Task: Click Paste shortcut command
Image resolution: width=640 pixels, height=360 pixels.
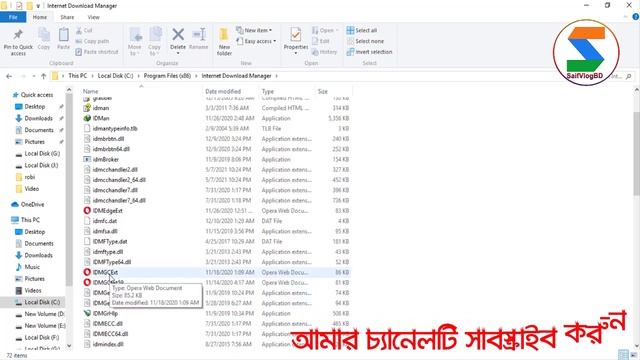Action: pyautogui.click(x=97, y=52)
